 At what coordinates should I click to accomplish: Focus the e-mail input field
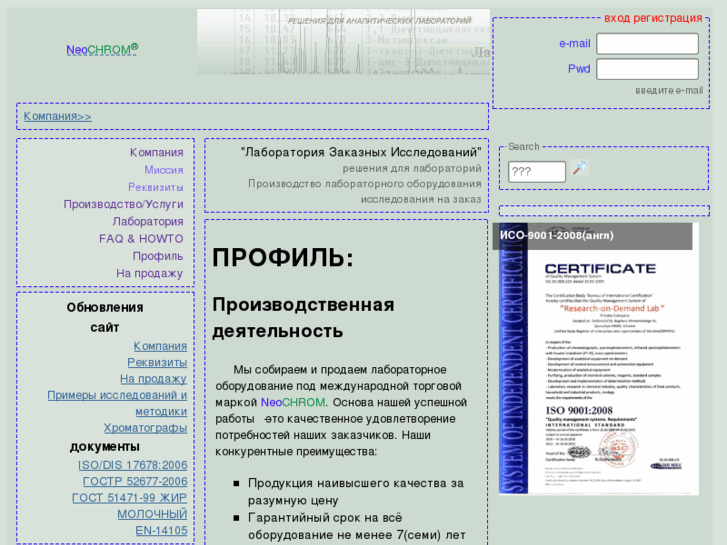(x=647, y=44)
